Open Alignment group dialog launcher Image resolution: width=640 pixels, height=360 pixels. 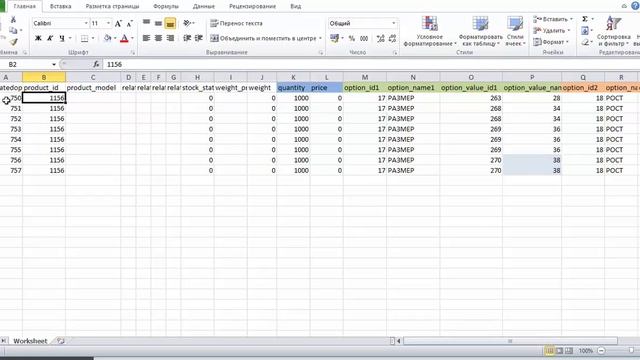pos(321,53)
